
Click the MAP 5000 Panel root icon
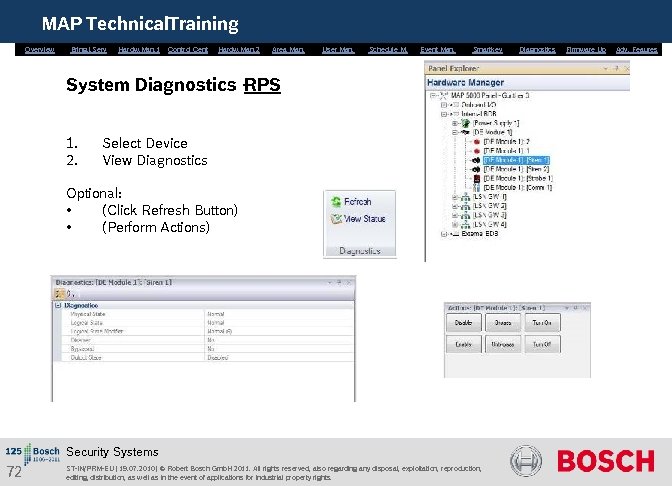(444, 96)
